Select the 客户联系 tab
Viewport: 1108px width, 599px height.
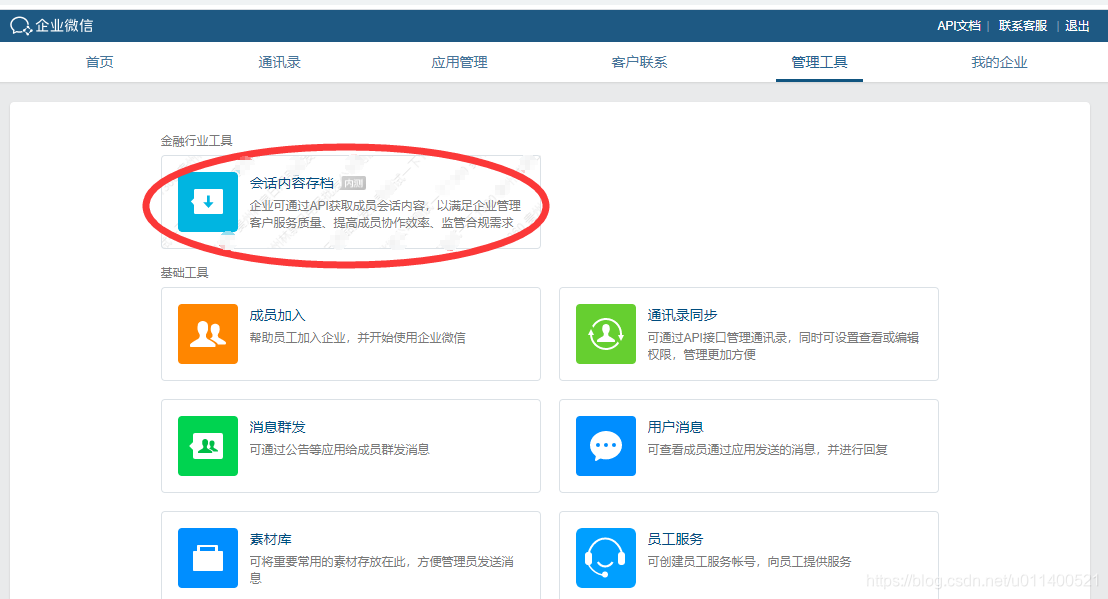pos(640,62)
